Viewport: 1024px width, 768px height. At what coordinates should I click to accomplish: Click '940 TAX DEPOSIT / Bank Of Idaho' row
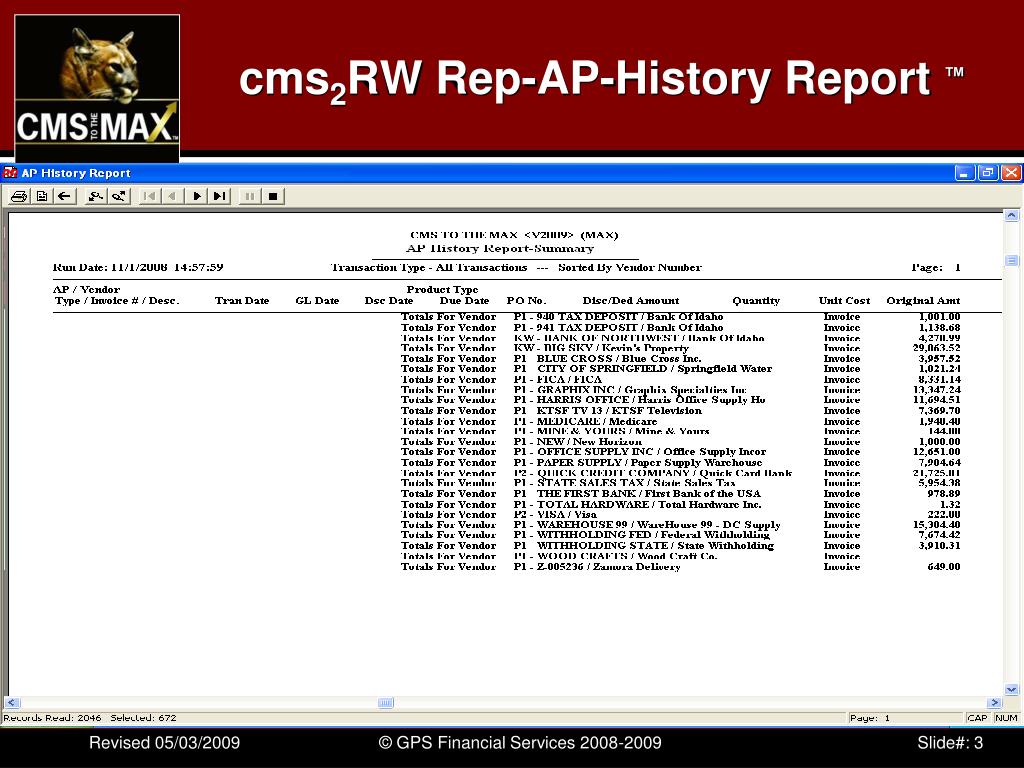point(680,317)
